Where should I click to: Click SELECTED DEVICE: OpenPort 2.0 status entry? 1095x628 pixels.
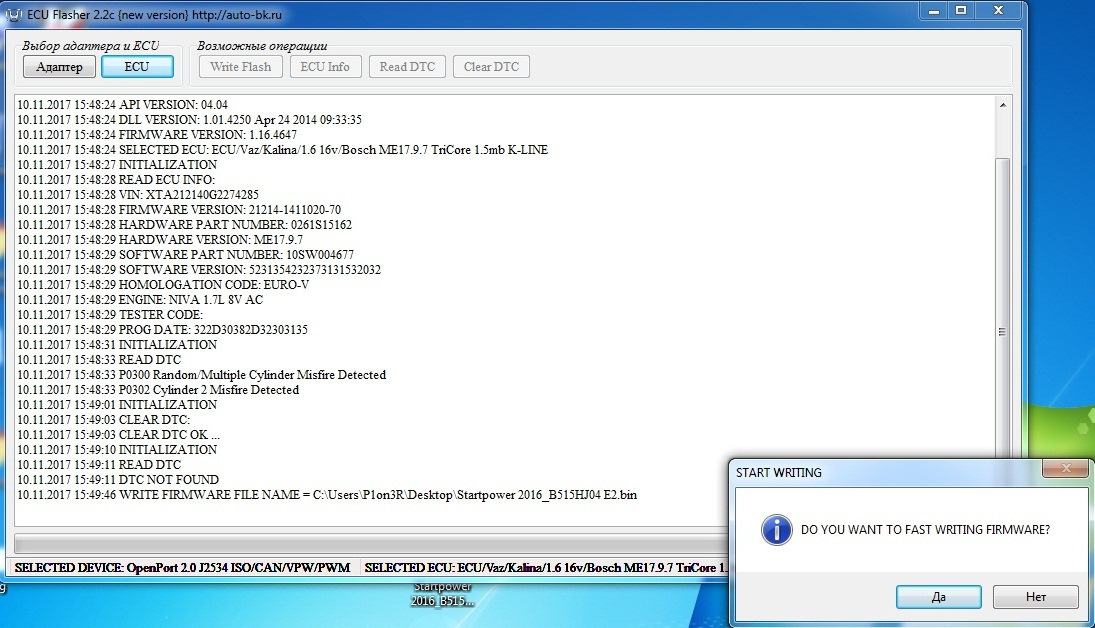coord(182,568)
